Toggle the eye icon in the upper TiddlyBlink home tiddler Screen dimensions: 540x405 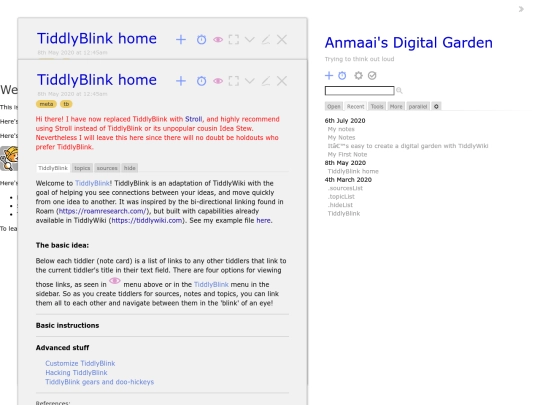(218, 40)
